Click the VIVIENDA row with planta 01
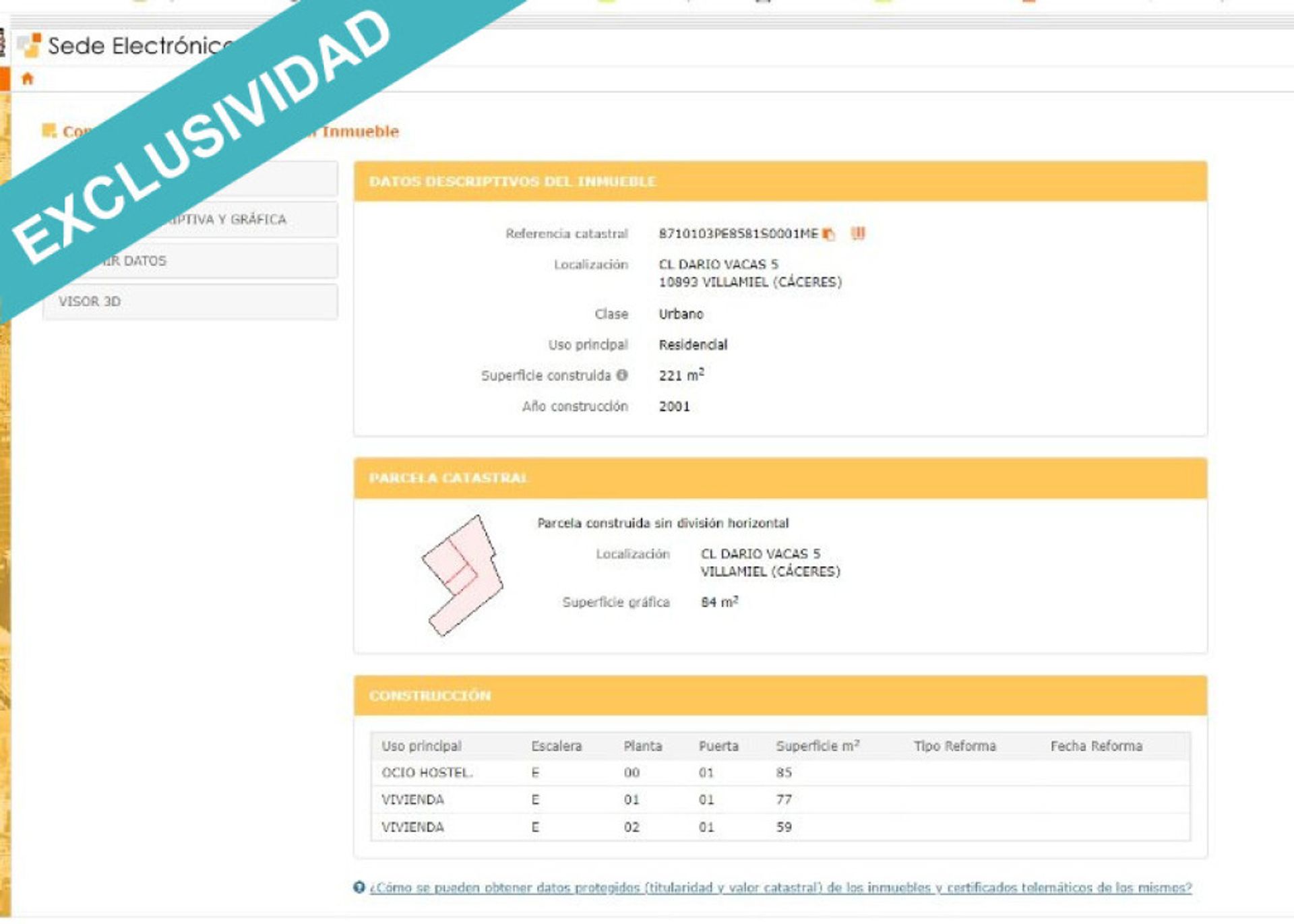Screen dimensions: 1294x924 (x=780, y=800)
